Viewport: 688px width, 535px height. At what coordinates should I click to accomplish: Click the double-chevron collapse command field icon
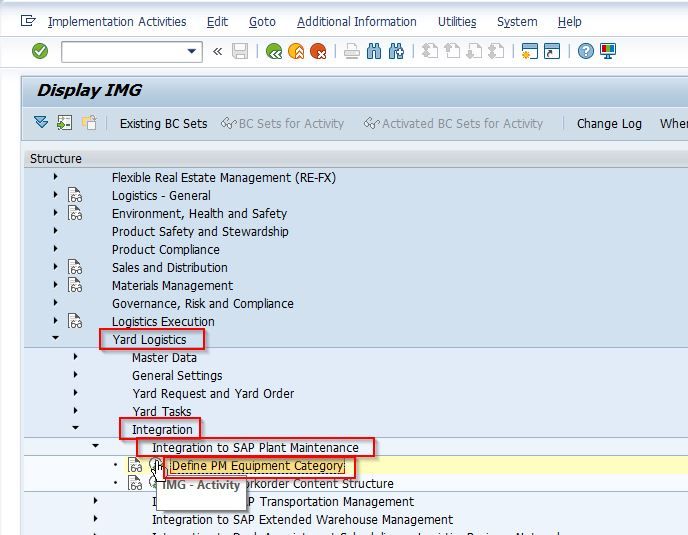pos(218,52)
